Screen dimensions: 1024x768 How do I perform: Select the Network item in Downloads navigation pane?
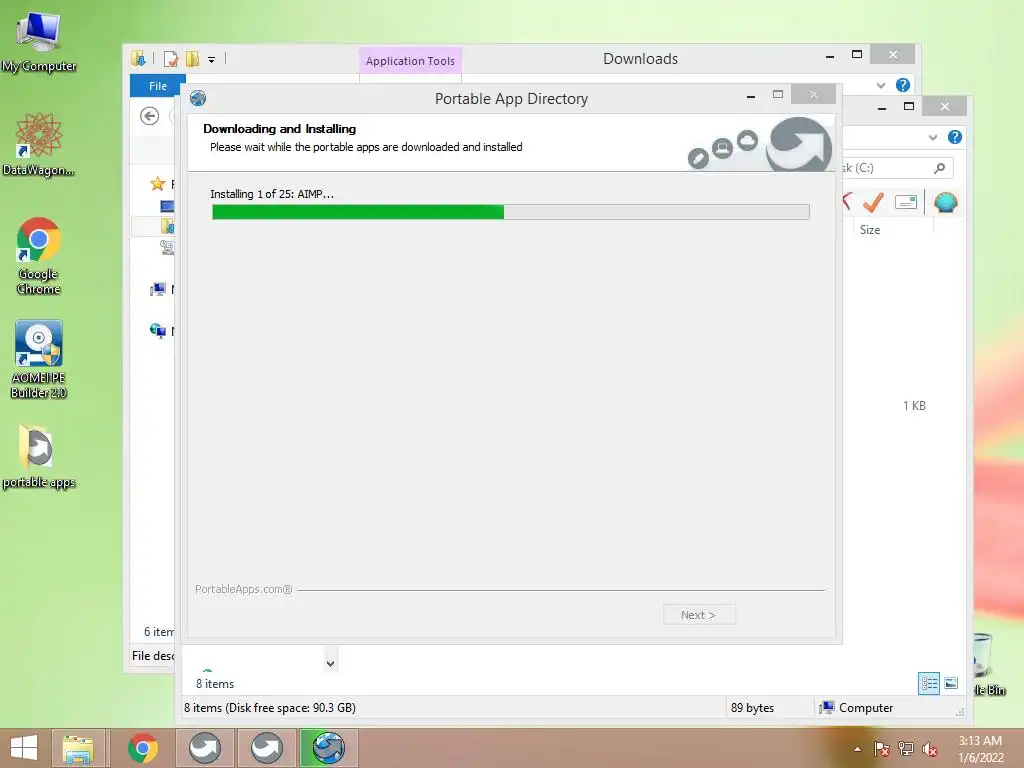(x=157, y=331)
